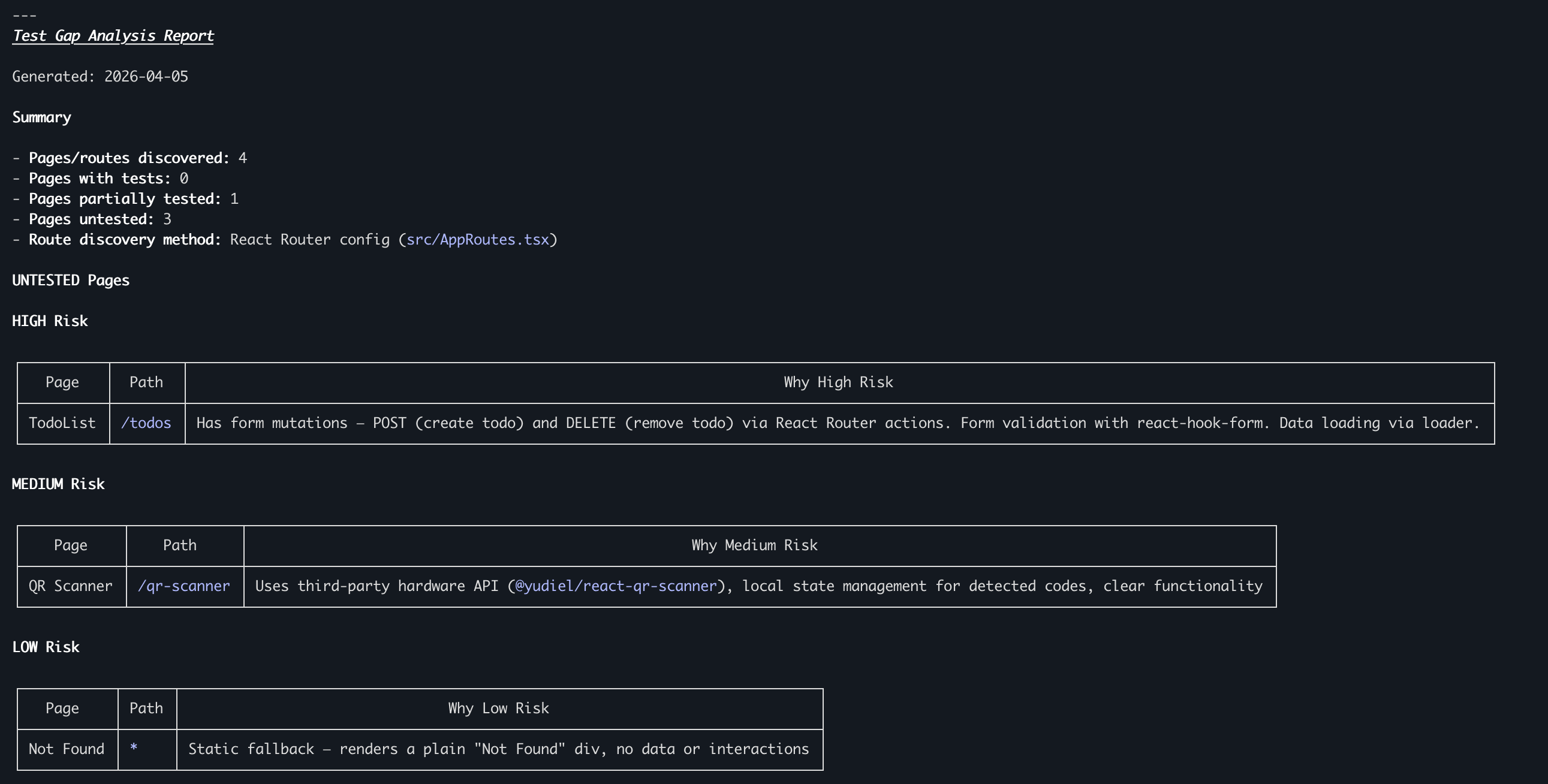Click the Why Low Risk column header

pos(498,708)
